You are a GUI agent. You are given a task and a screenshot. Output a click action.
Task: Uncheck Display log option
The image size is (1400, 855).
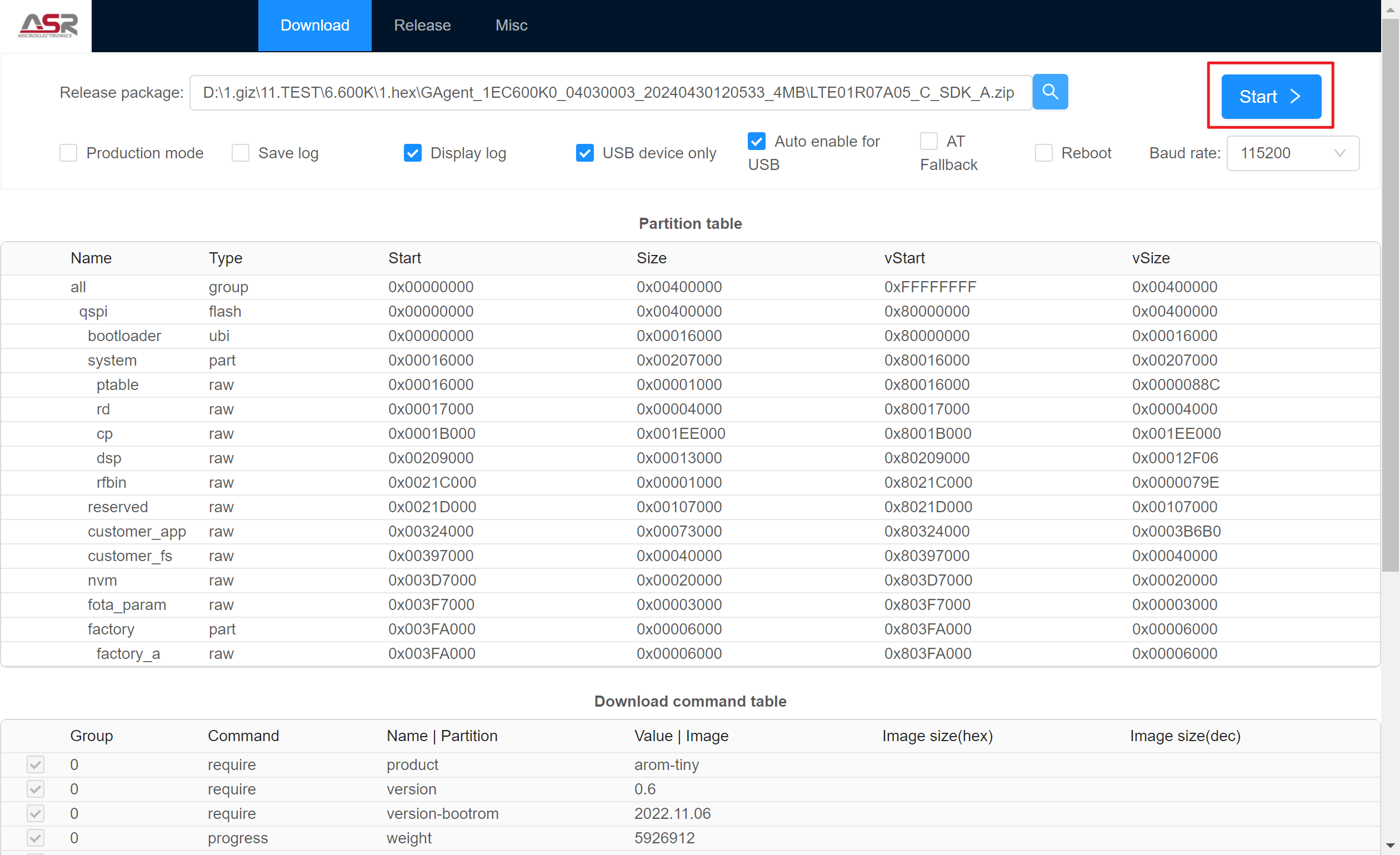point(412,153)
